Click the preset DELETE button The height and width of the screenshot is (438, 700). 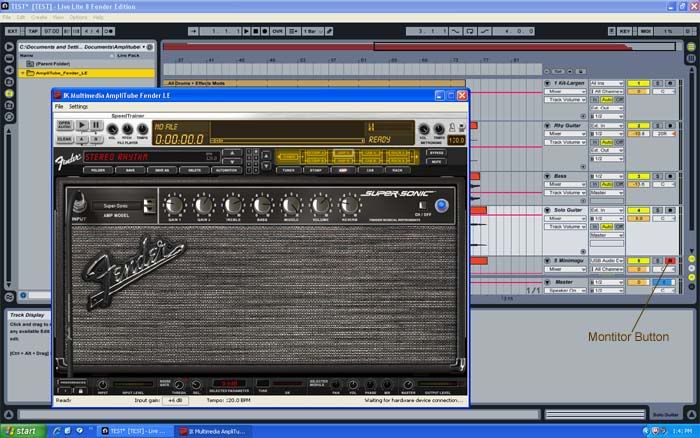(194, 170)
